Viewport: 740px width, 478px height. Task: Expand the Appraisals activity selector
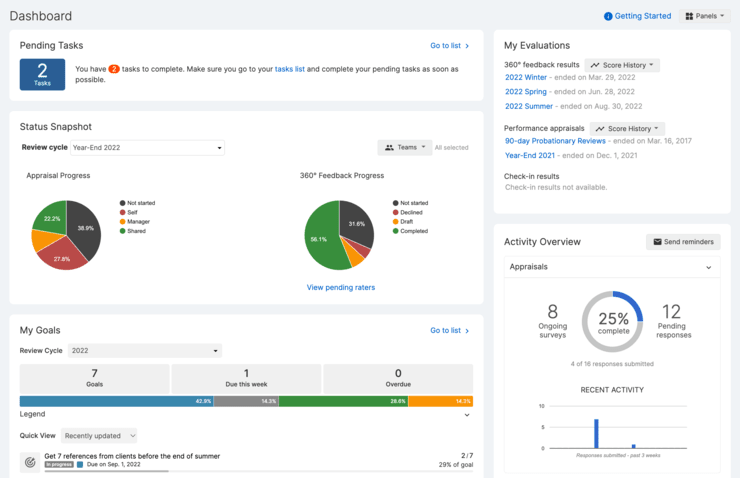[x=612, y=267]
